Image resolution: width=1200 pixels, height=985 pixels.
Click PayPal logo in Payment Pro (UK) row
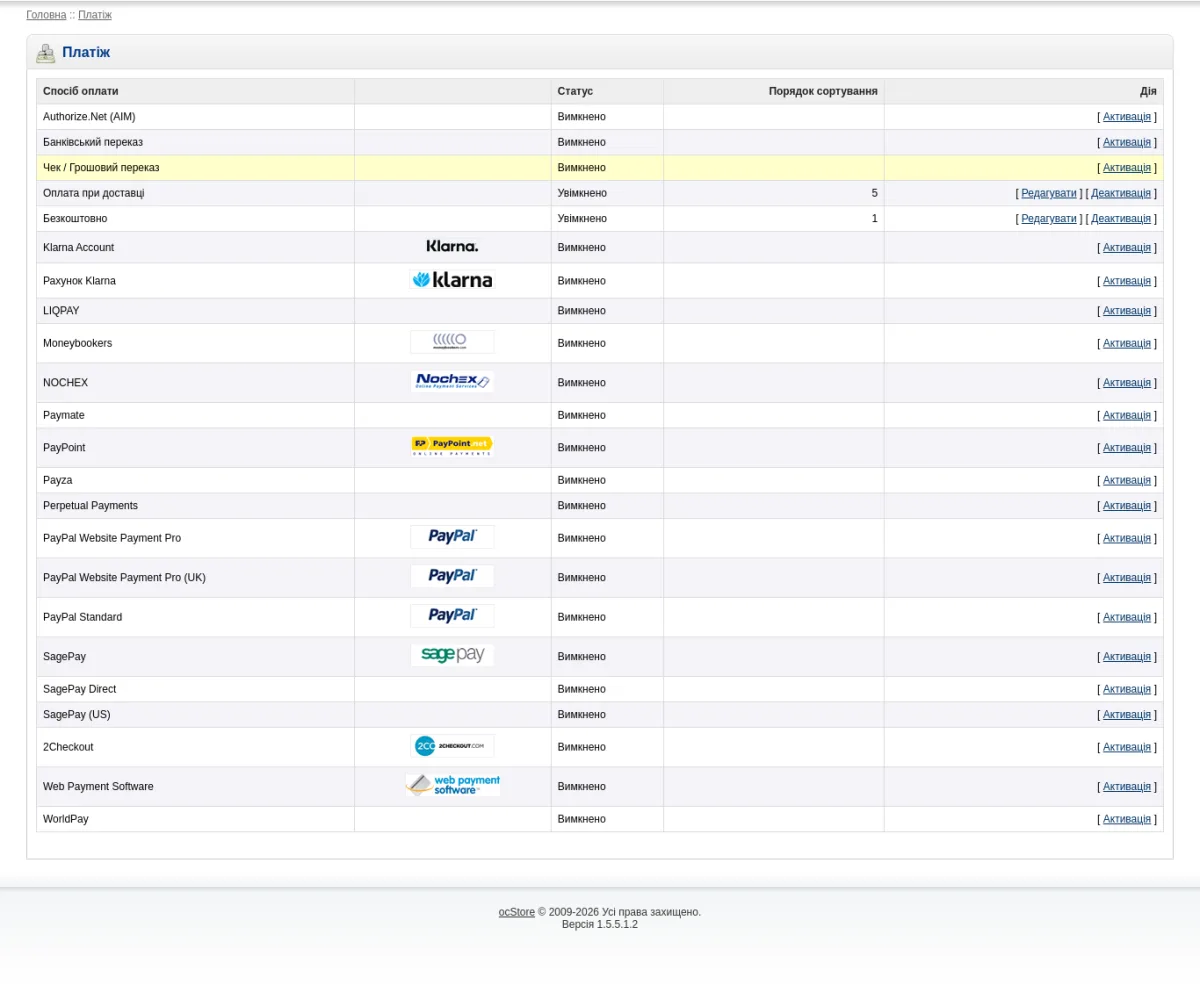(452, 576)
